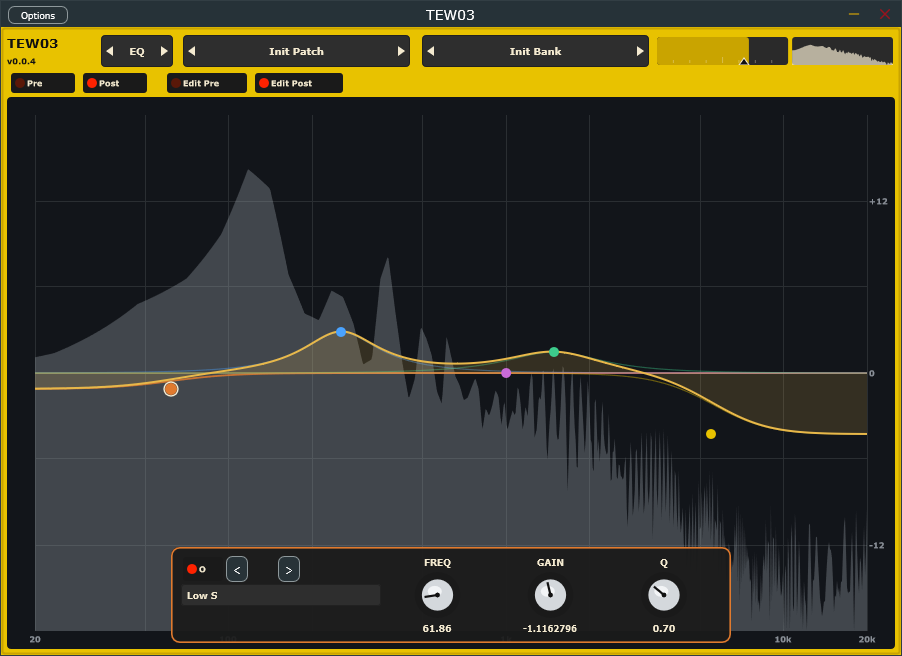Click the TEW03 plugin logo text
The width and height of the screenshot is (902, 656).
pyautogui.click(x=33, y=44)
